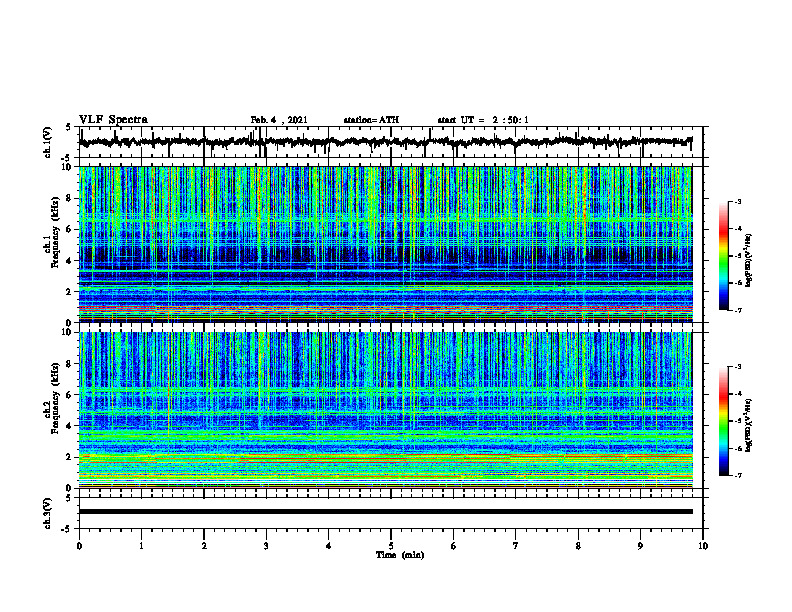Screen dimensions: 792x612
Task: Click the "-3" label on ch.2 color bar
Action: (x=738, y=367)
